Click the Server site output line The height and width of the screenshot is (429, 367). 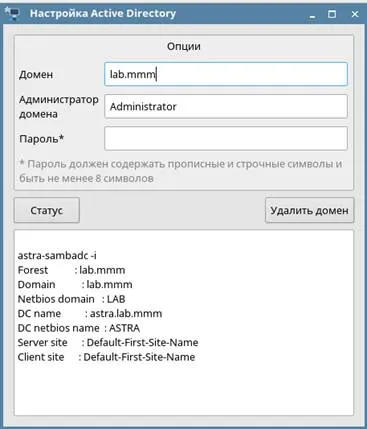pos(108,342)
